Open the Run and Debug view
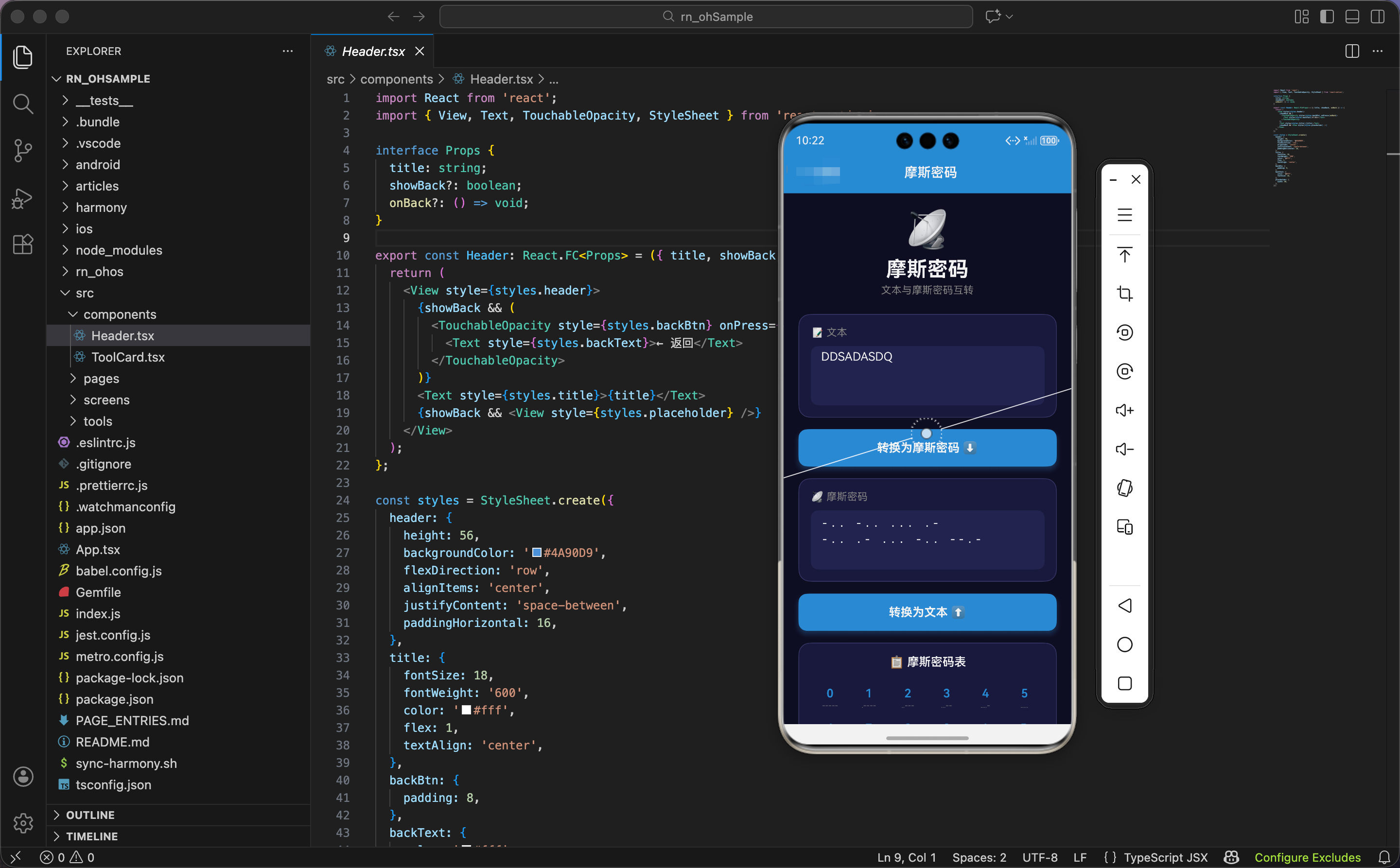1400x868 pixels. [23, 198]
